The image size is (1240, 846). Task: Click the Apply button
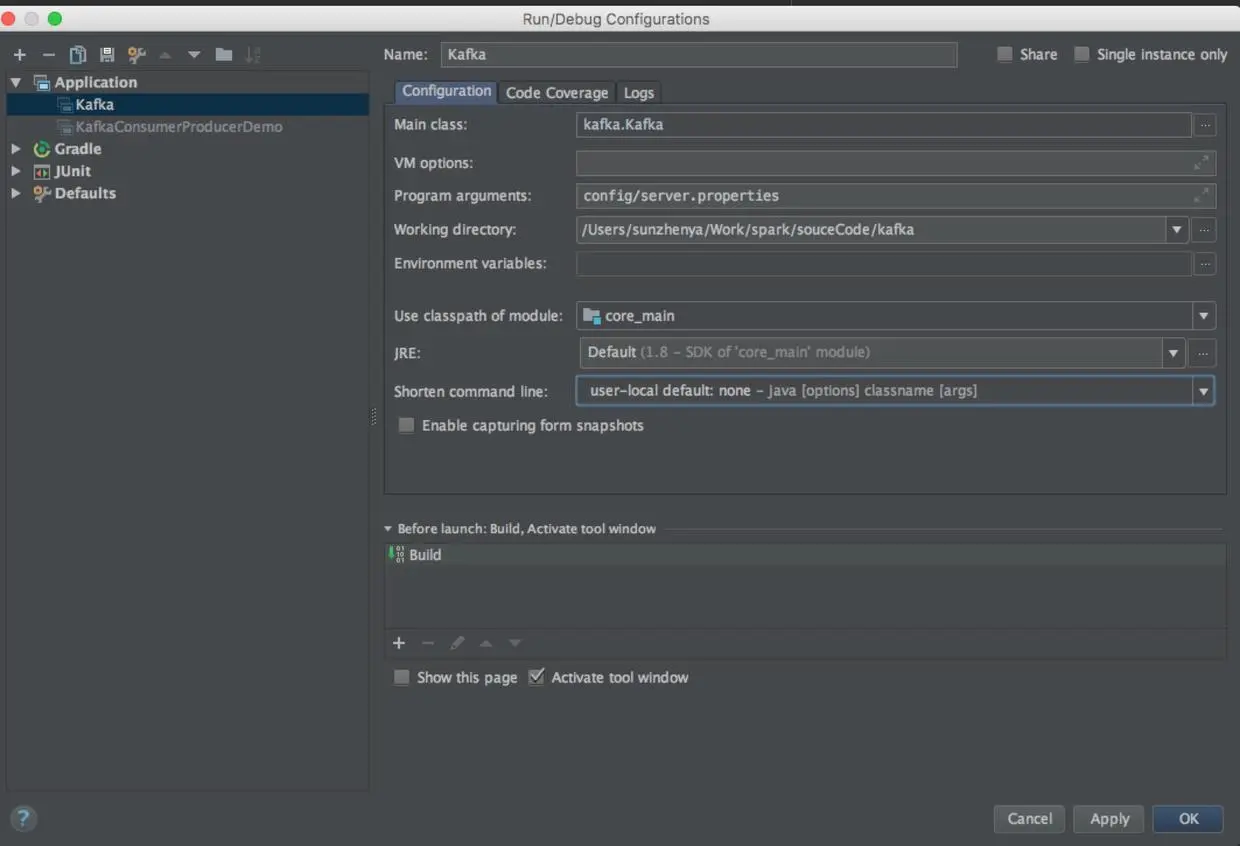pyautogui.click(x=1109, y=819)
